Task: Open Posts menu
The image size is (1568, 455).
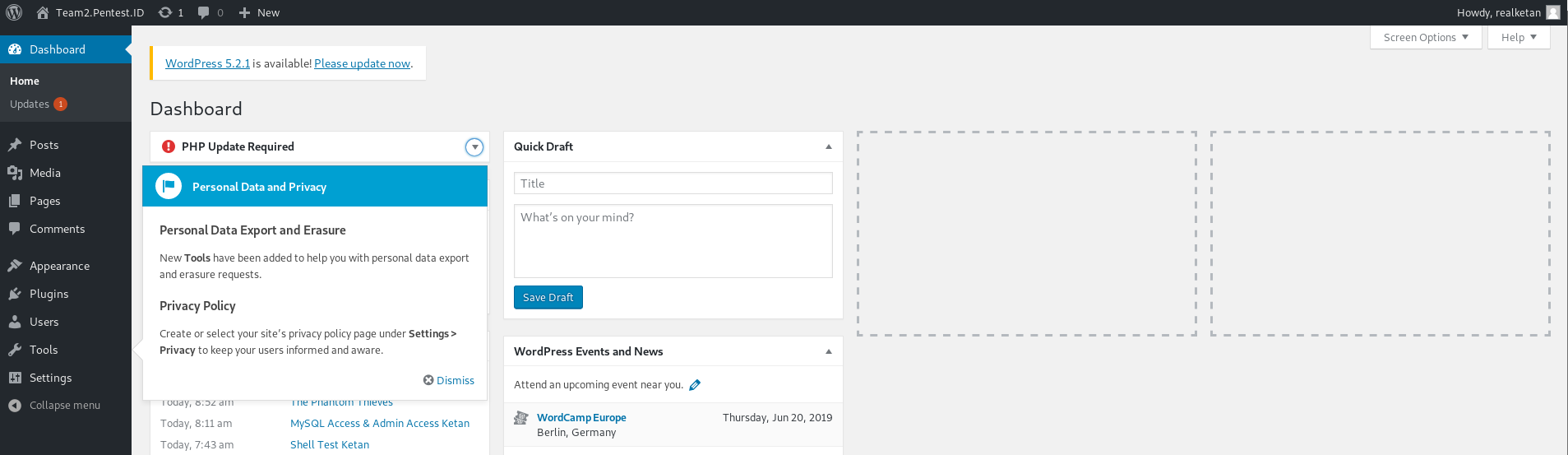Action: [x=66, y=145]
